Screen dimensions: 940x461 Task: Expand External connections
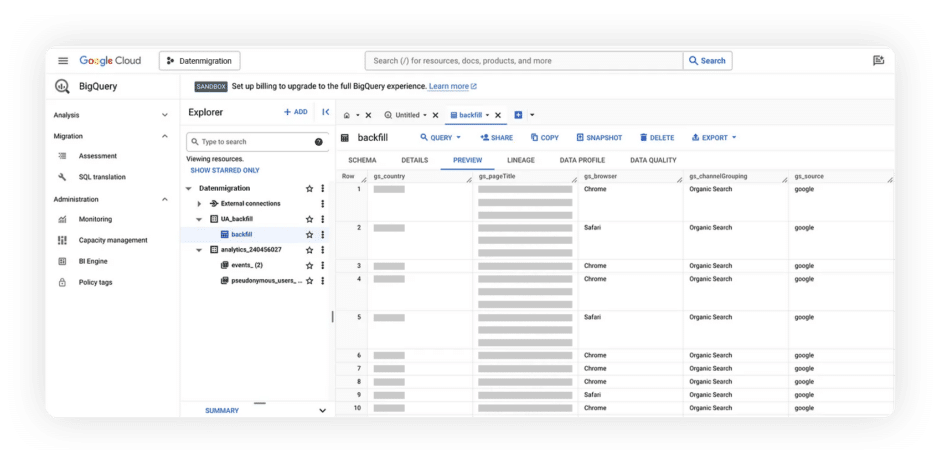(199, 204)
